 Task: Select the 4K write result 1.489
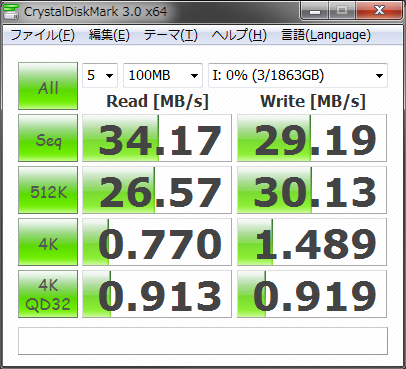pos(312,242)
